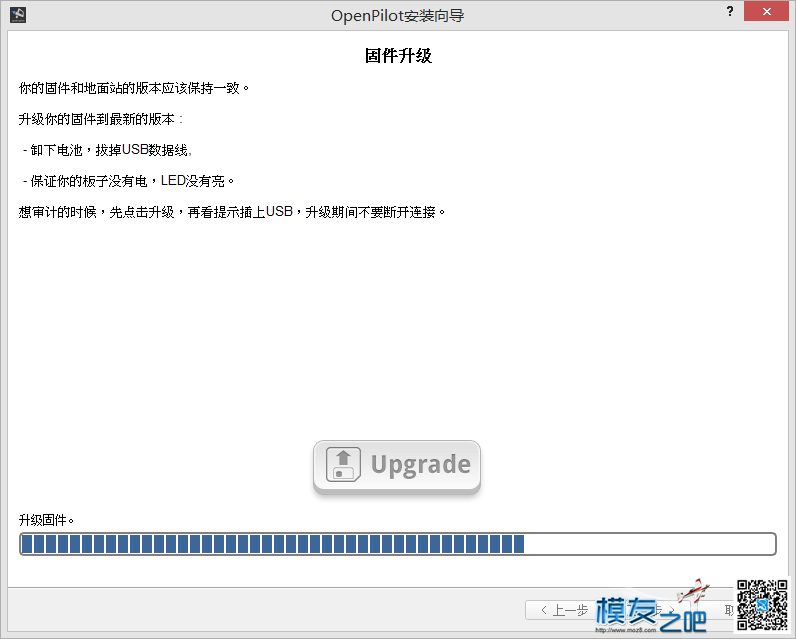Click the 升级固件。 status label

pos(46,520)
